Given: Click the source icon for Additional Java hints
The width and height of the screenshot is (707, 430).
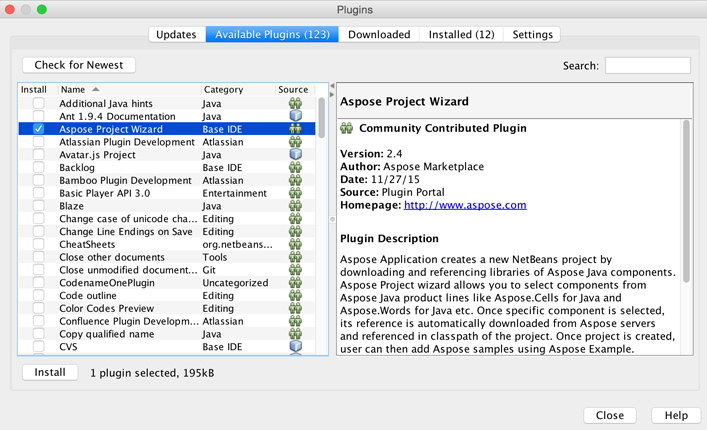Looking at the screenshot, I should (x=295, y=103).
